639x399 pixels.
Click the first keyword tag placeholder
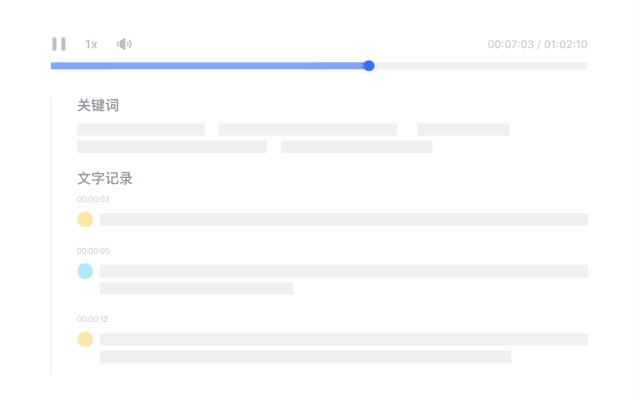coord(141,129)
